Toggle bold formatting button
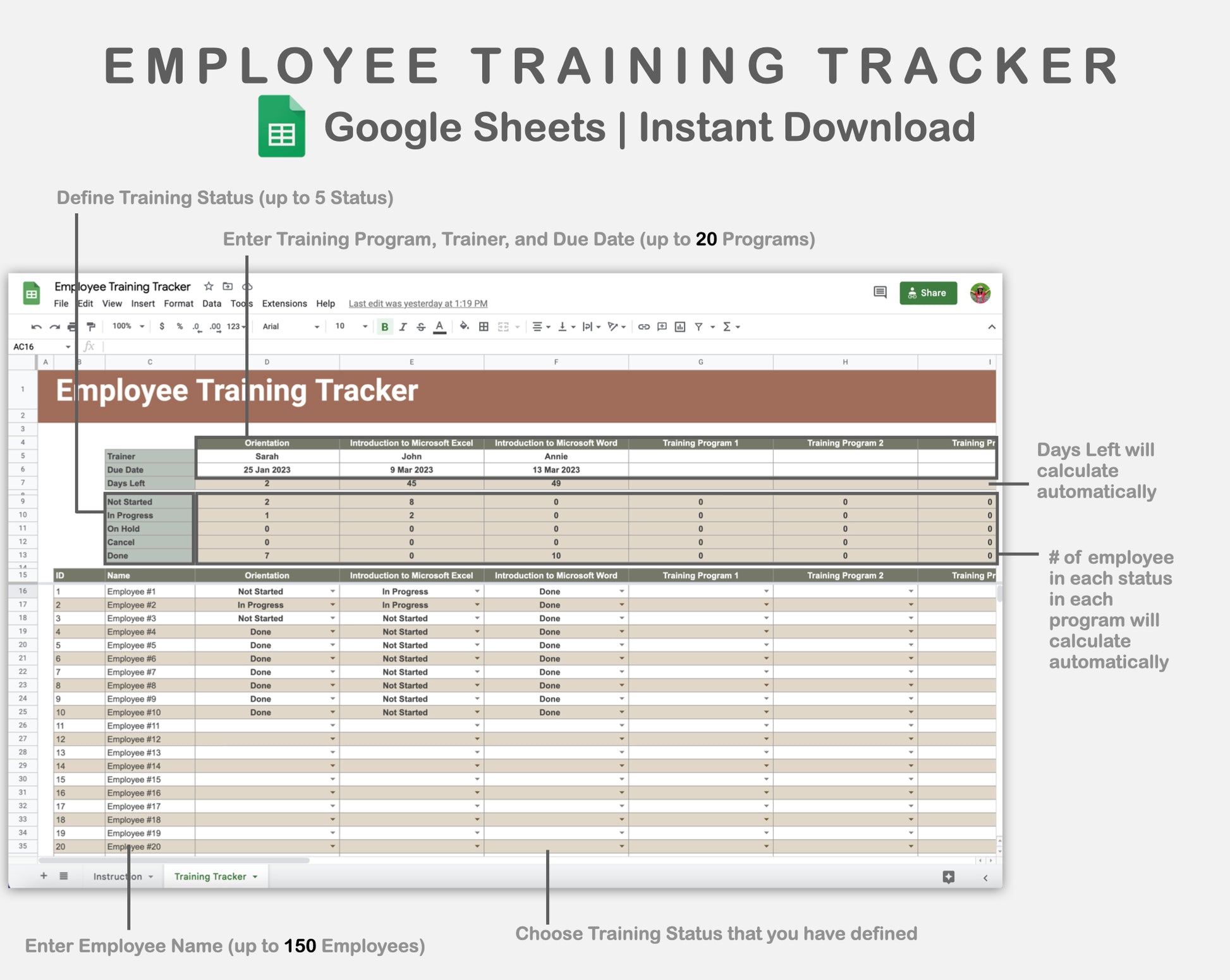This screenshot has width=1230, height=980. [384, 327]
